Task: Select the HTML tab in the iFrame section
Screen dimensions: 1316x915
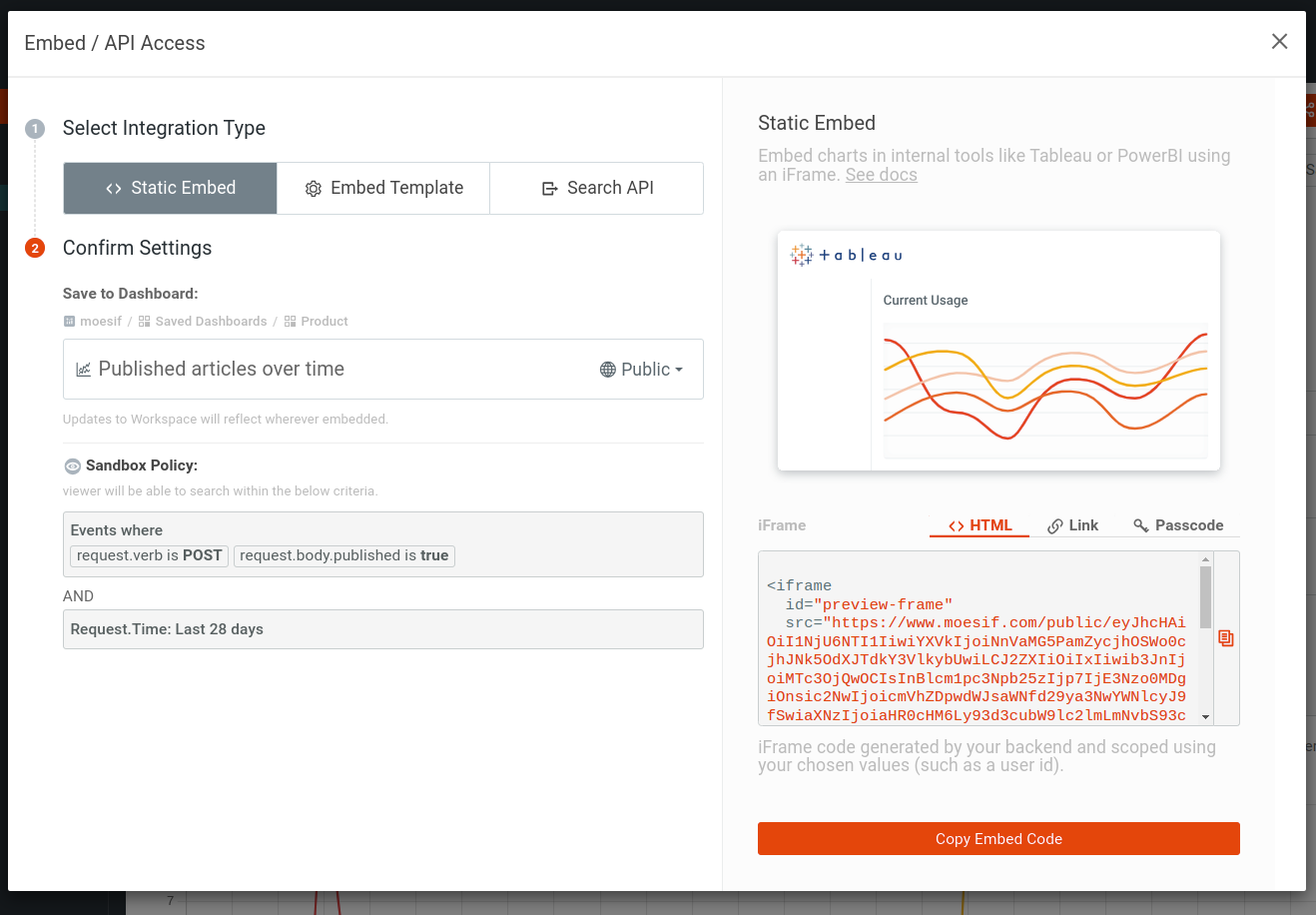Action: (979, 524)
